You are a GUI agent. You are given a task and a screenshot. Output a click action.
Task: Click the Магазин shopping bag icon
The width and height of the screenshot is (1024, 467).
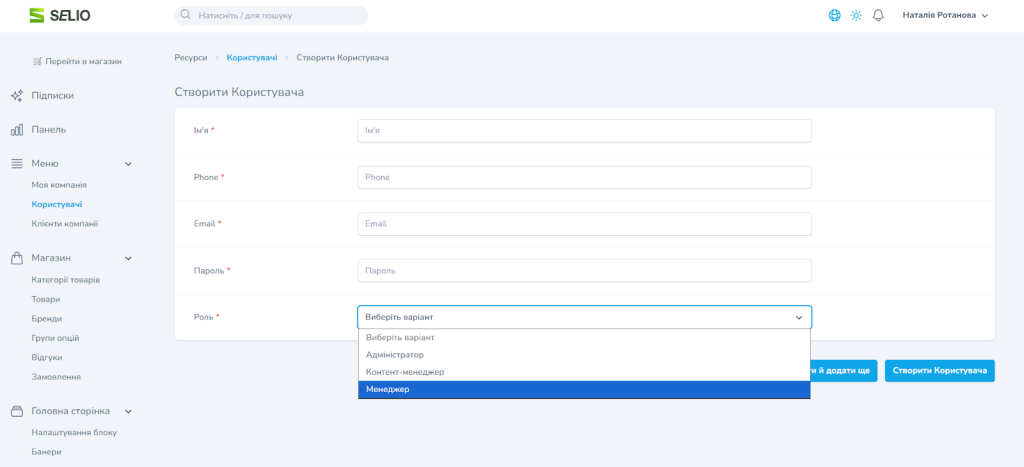pos(17,258)
